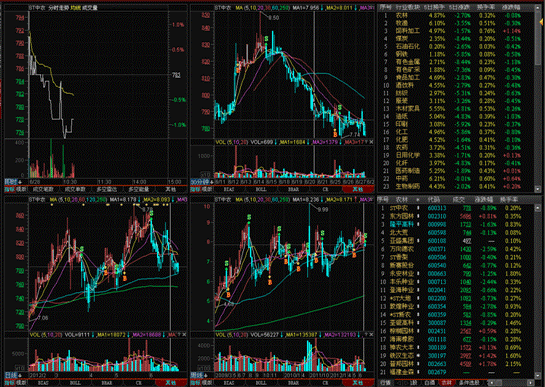This screenshot has width=545, height=387.
Task: Select the 成交单数 indicator tab under intraday chart
Action: pos(75,190)
